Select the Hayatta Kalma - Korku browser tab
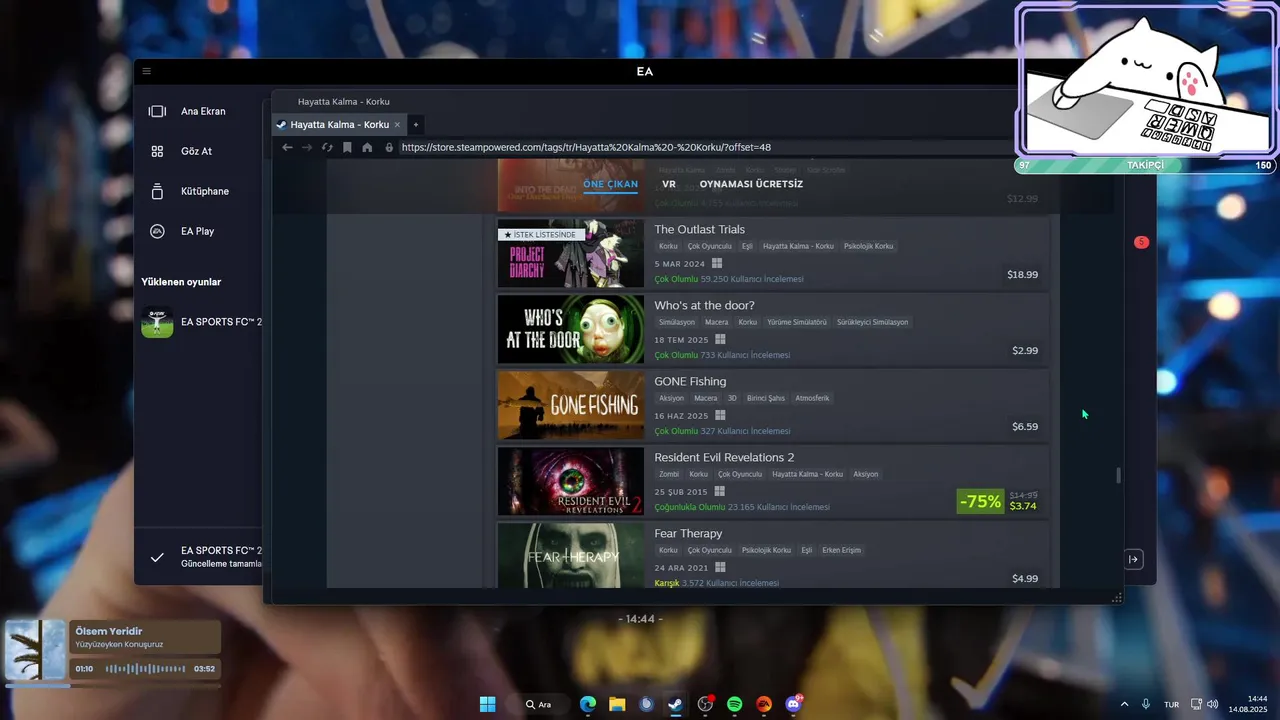 339,125
